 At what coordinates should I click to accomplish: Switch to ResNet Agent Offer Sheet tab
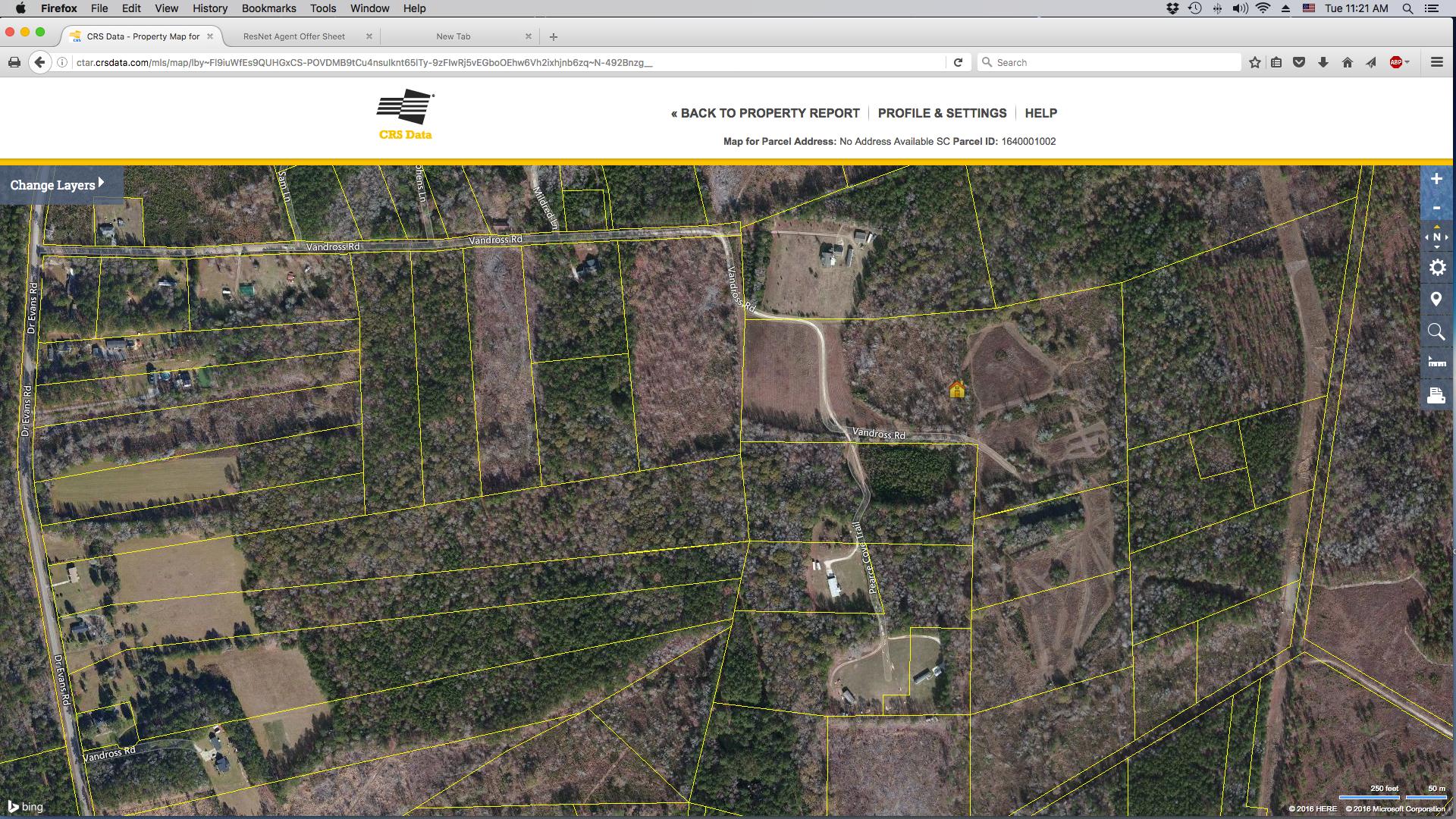(x=294, y=36)
